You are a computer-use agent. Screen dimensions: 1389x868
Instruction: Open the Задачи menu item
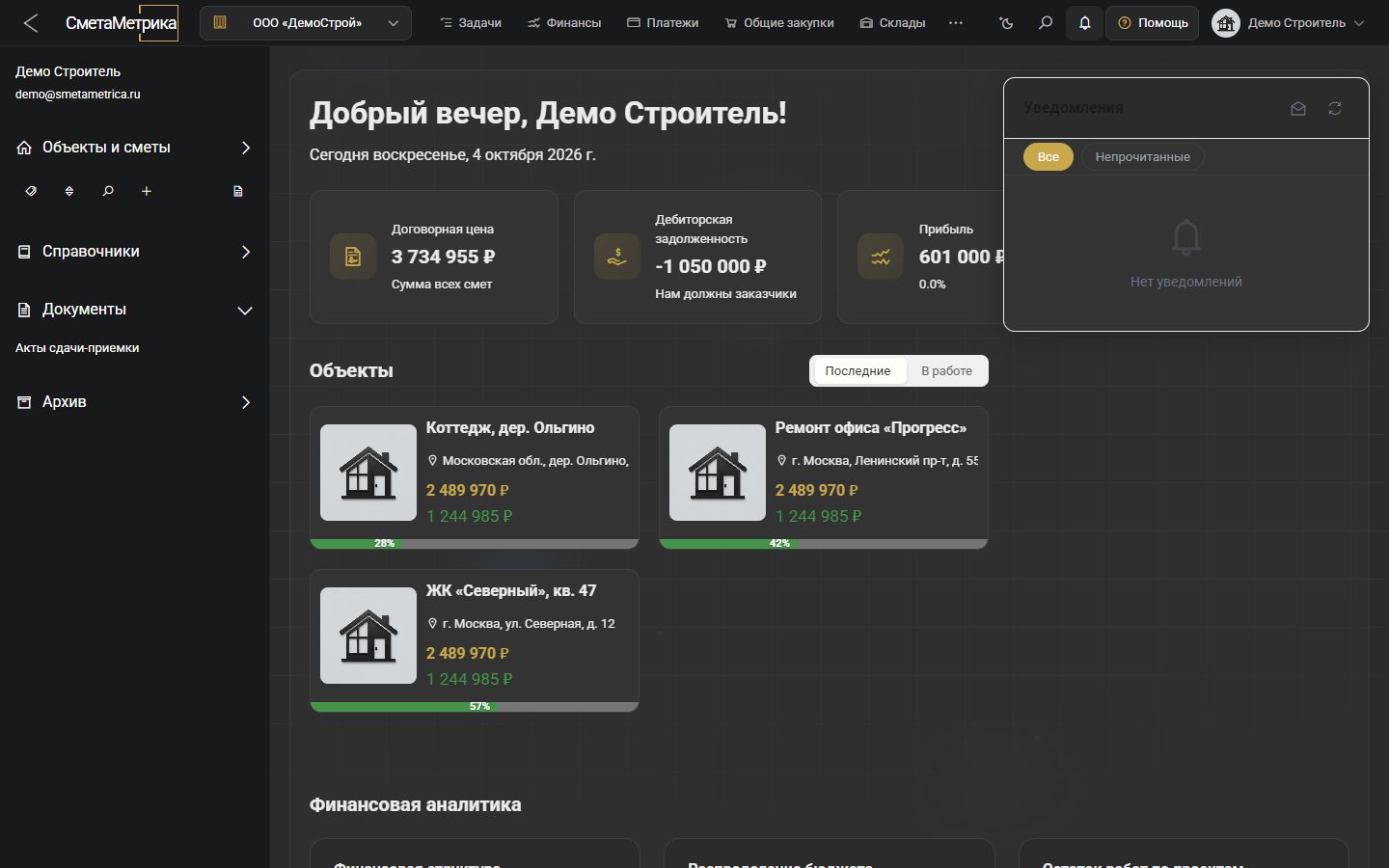point(471,23)
